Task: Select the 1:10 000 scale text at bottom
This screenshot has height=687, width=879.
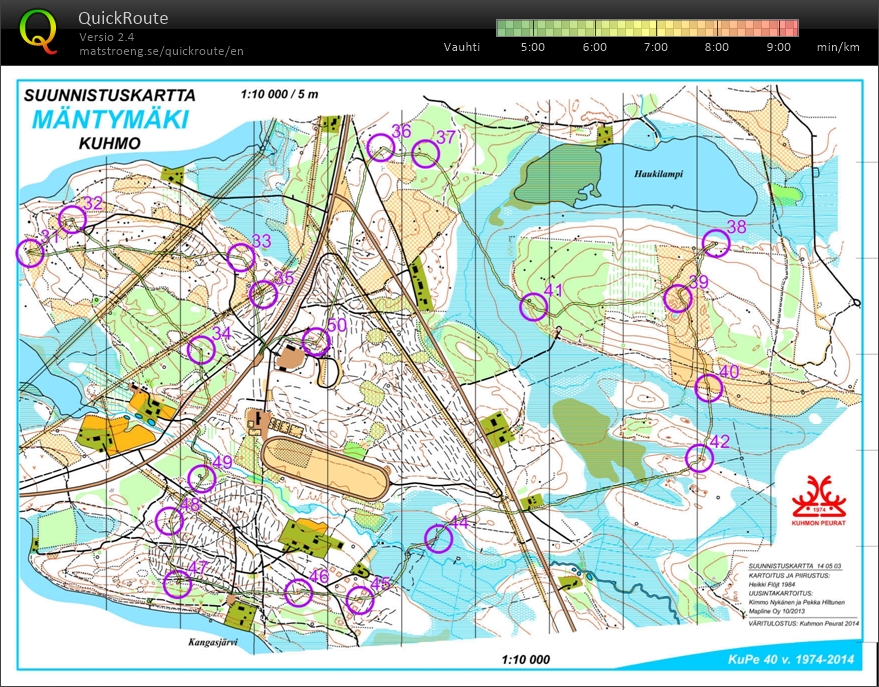Action: coord(527,658)
